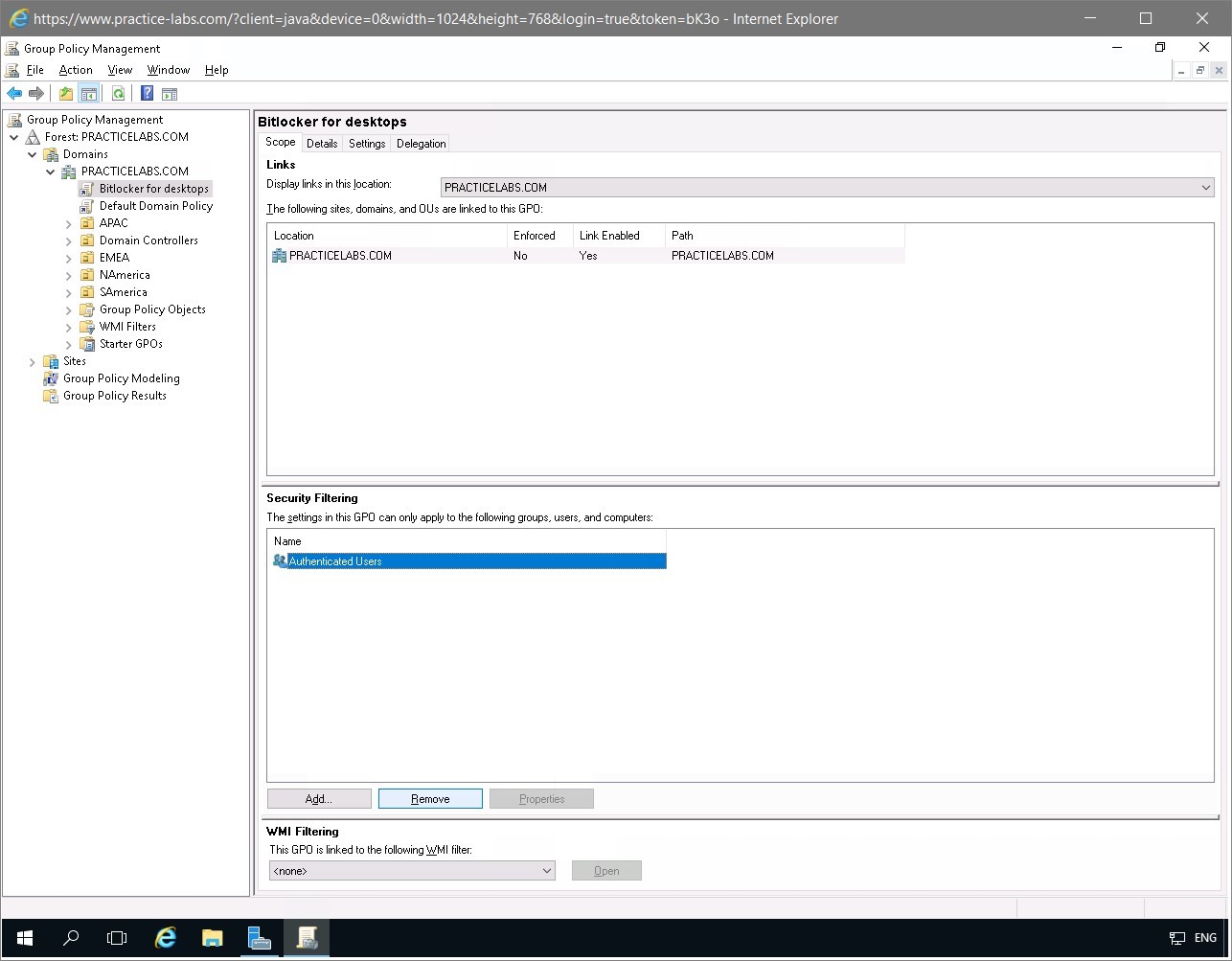Click the Forward navigation arrow
1232x961 pixels.
click(x=35, y=93)
